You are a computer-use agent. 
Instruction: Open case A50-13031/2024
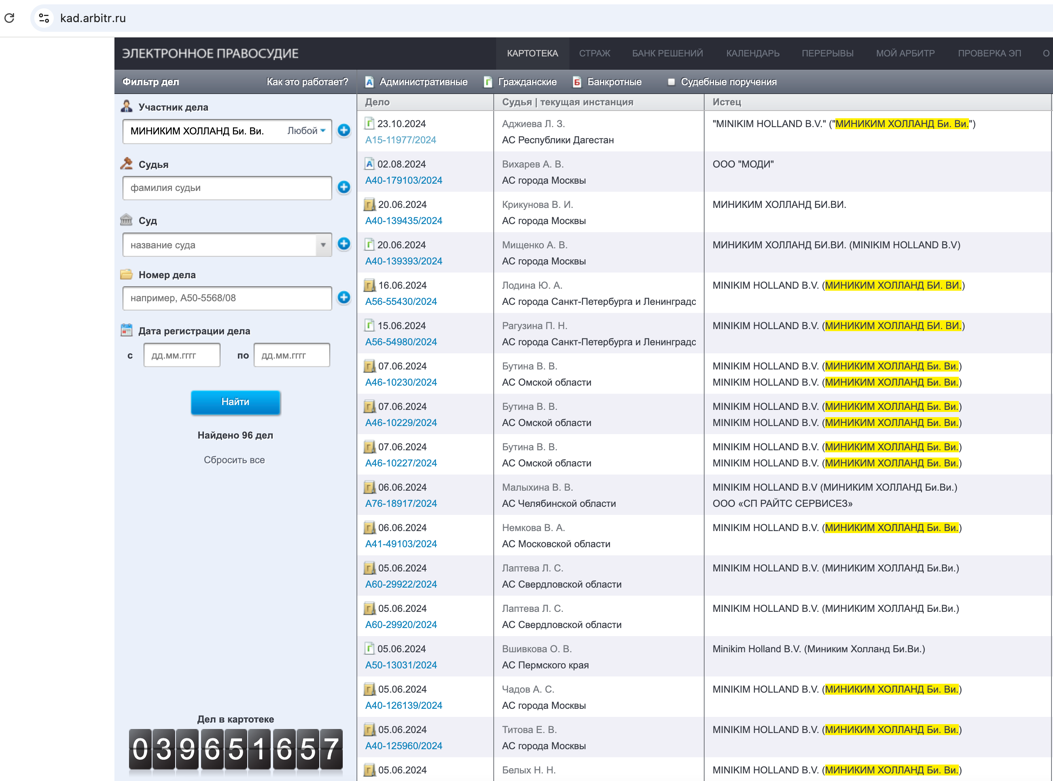click(401, 665)
